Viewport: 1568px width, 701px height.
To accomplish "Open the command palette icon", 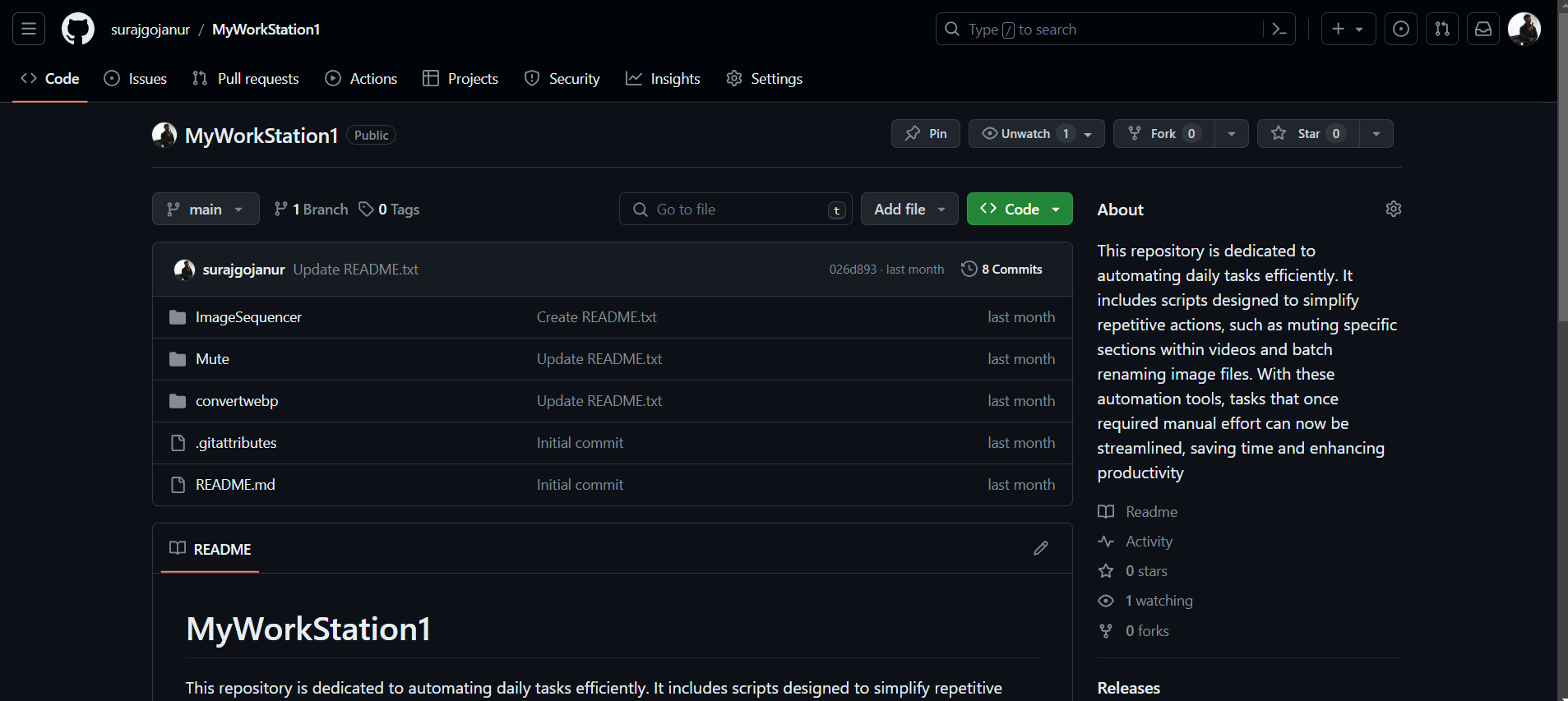I will coord(1279,30).
